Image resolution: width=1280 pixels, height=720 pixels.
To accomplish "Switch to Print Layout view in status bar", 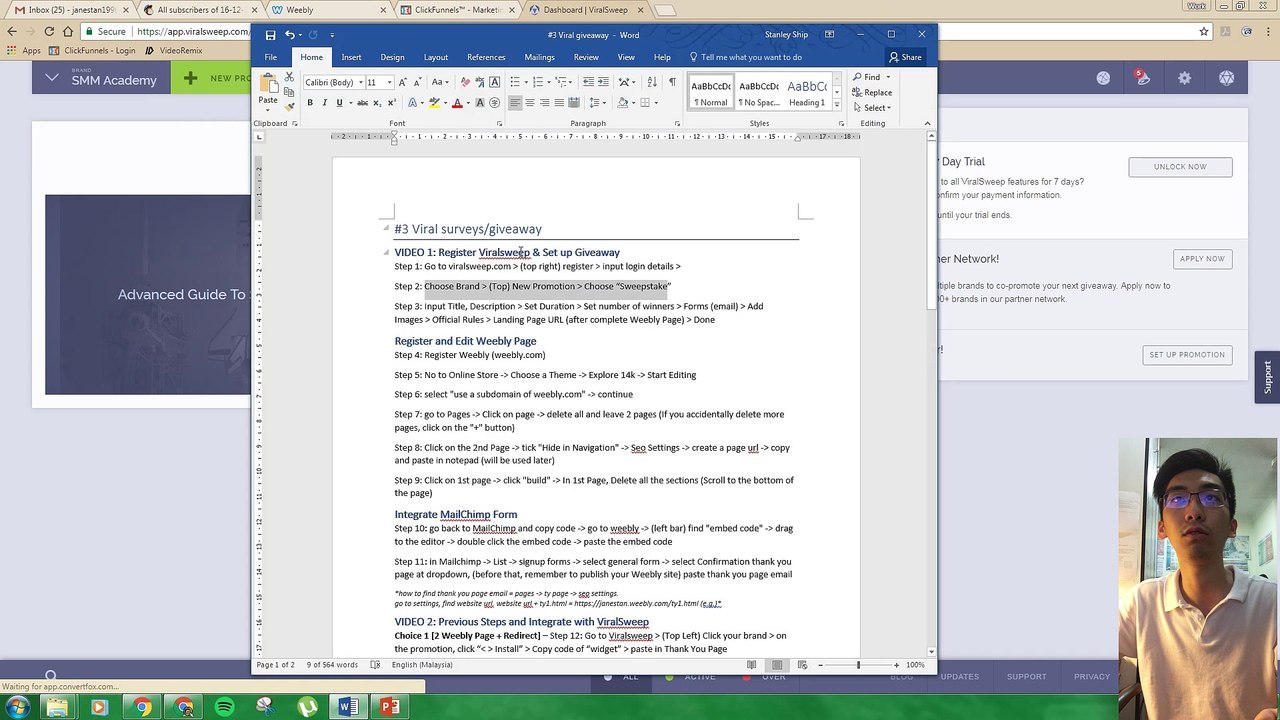I will 777,665.
